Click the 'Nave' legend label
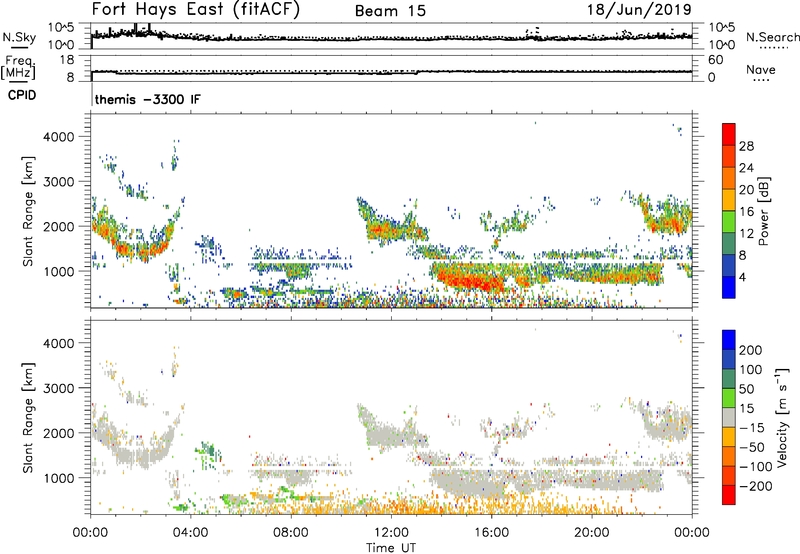The image size is (800, 554). [761, 70]
